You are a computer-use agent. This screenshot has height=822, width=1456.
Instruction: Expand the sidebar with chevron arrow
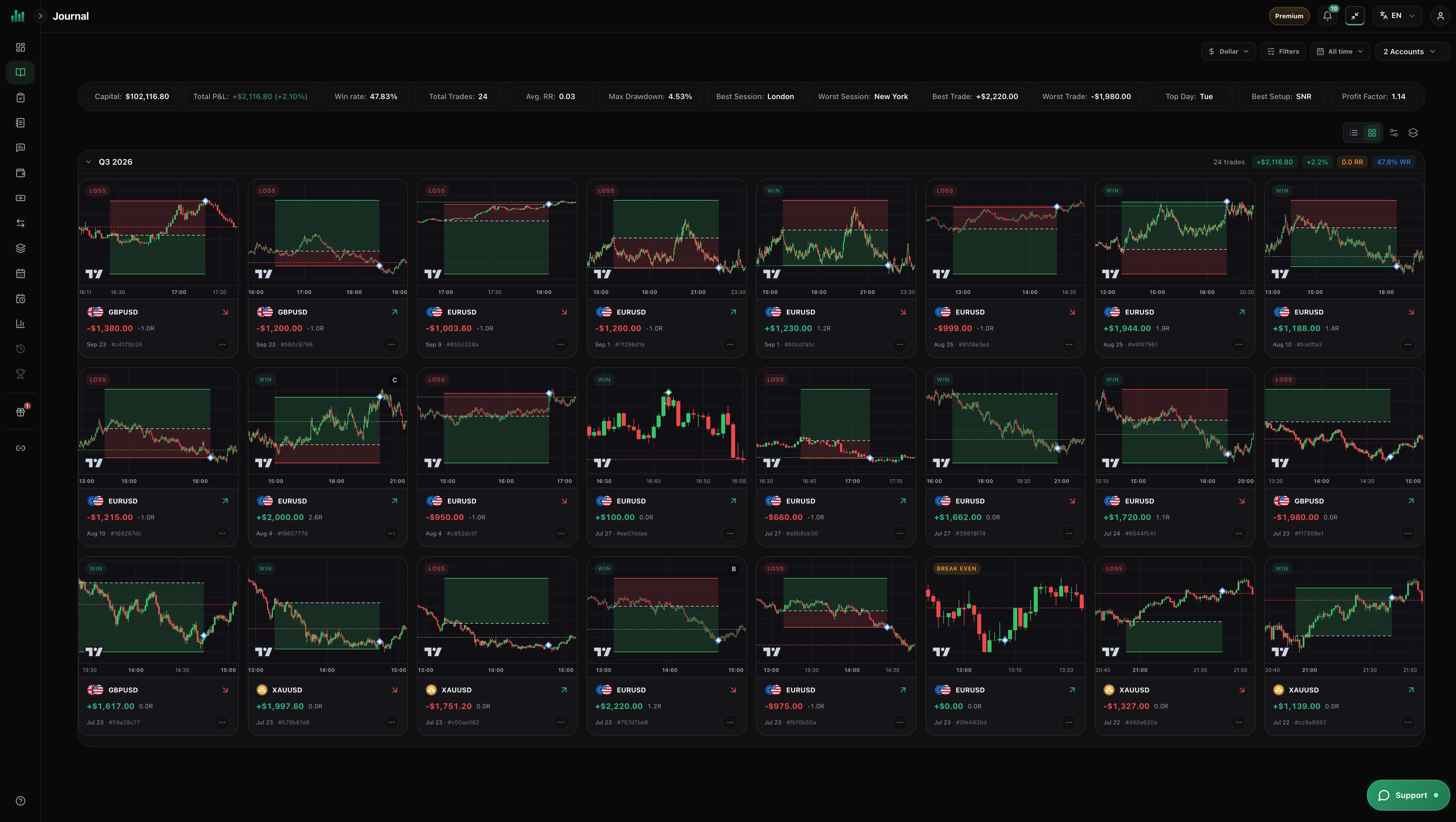(x=40, y=16)
